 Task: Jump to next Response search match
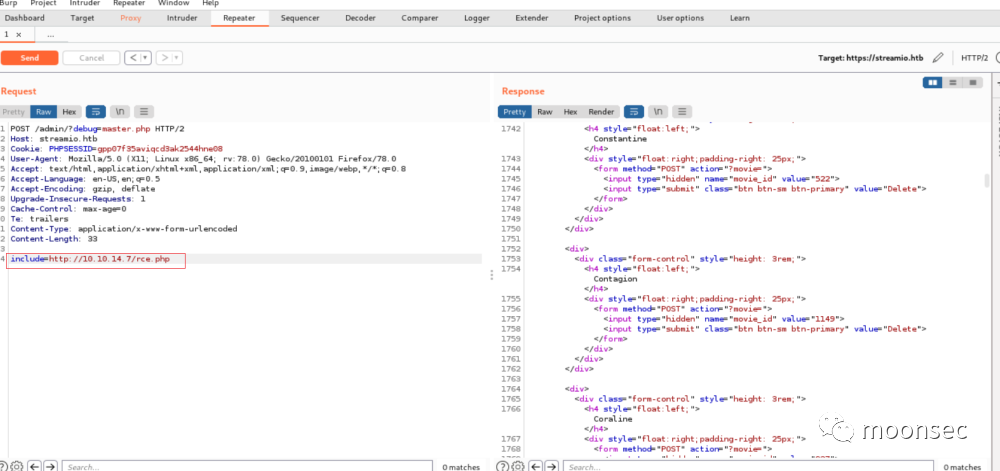pyautogui.click(x=551, y=467)
